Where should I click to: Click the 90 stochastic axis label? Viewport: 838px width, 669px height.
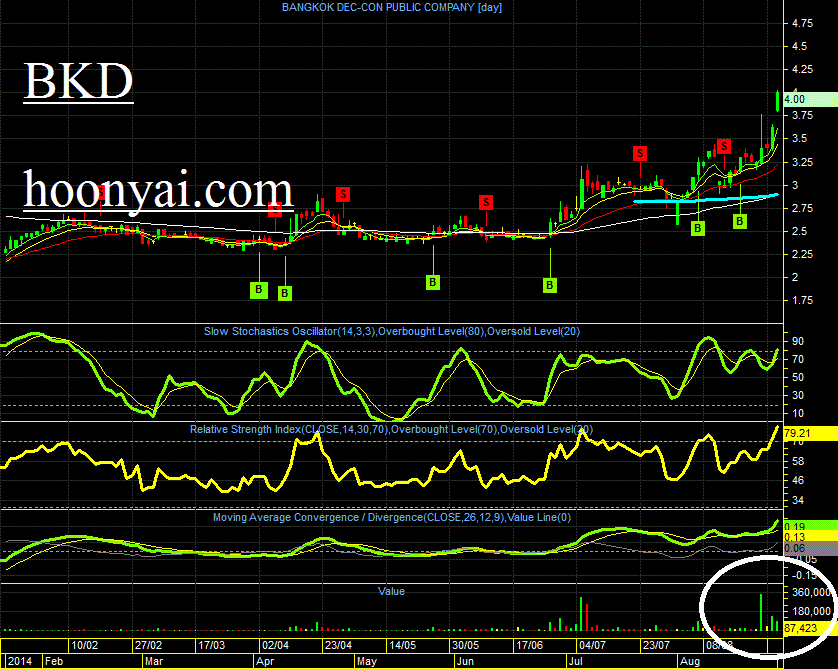click(x=798, y=341)
